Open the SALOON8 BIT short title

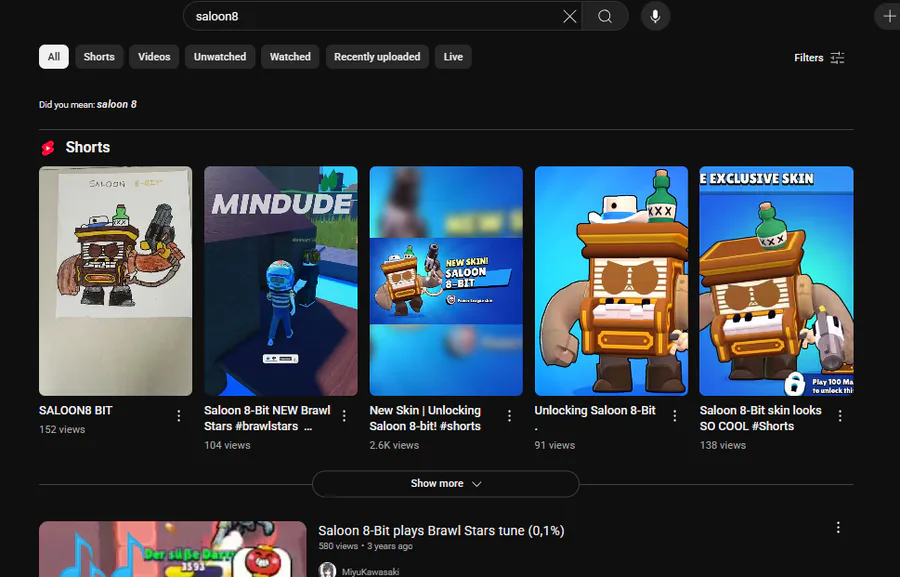coord(76,411)
